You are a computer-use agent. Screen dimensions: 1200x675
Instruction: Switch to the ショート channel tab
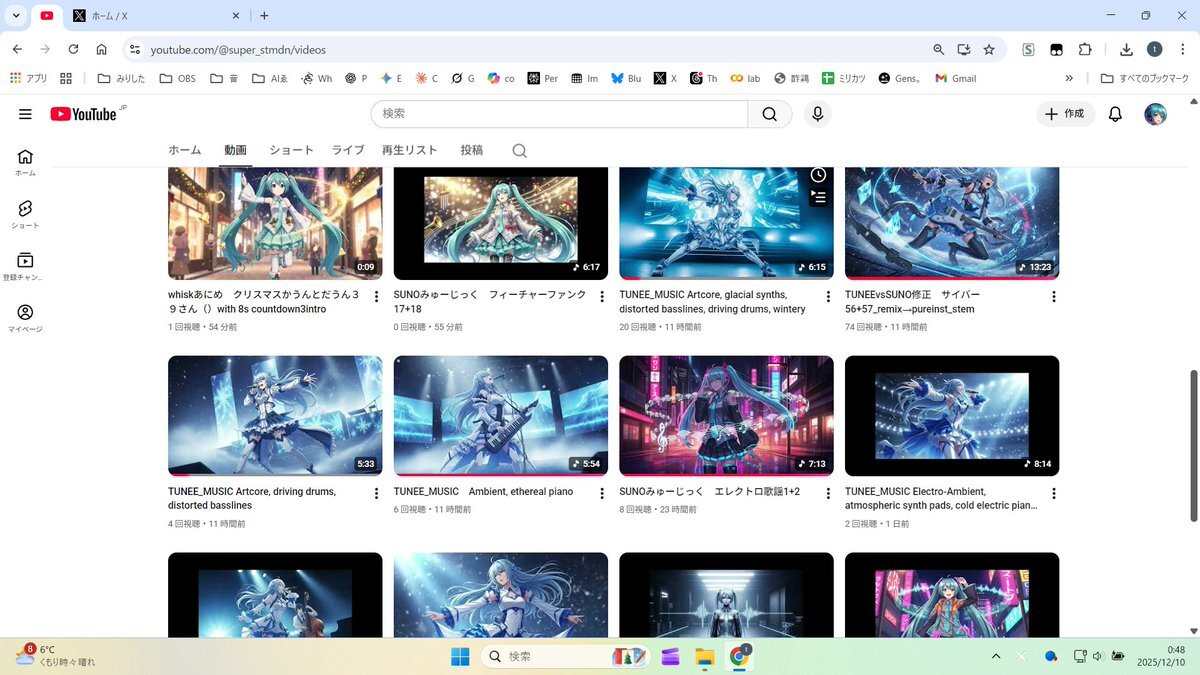click(291, 150)
